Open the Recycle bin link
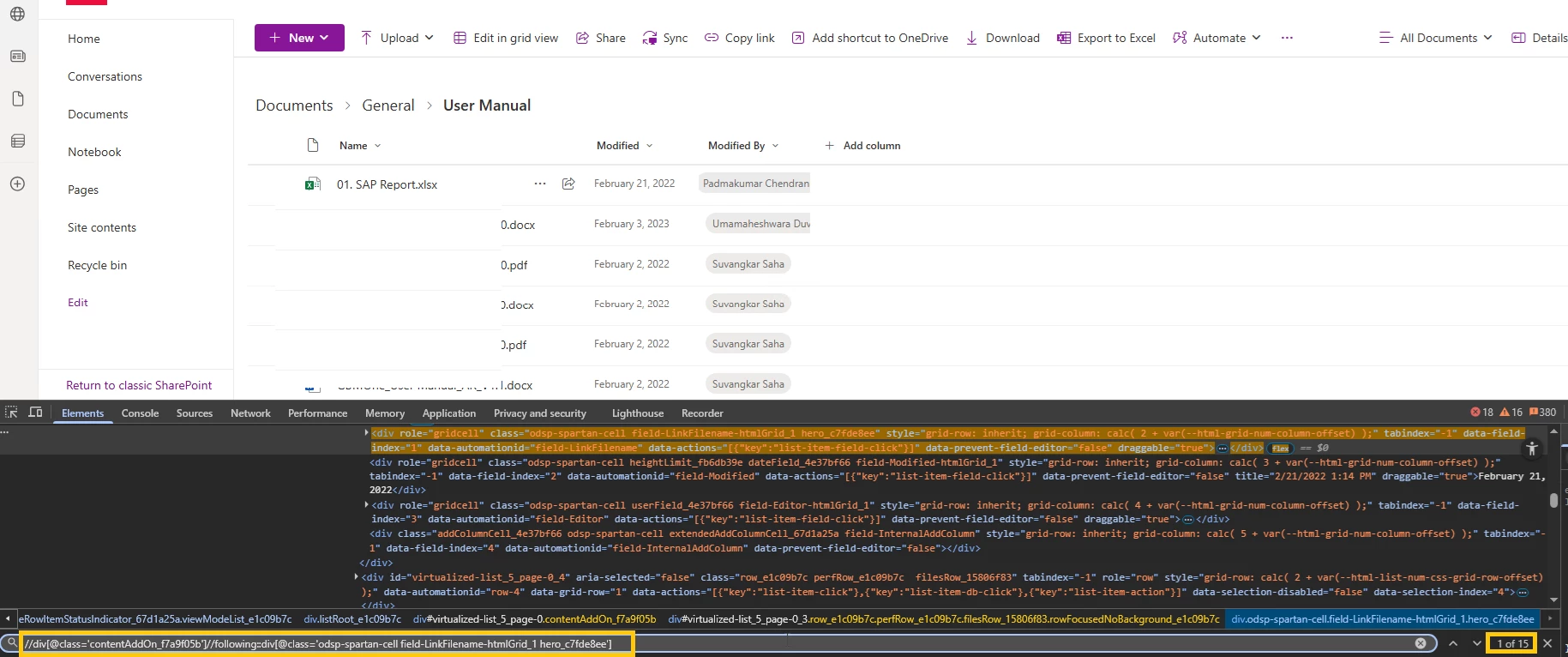Screen dimensions: 1568x657 coord(97,265)
